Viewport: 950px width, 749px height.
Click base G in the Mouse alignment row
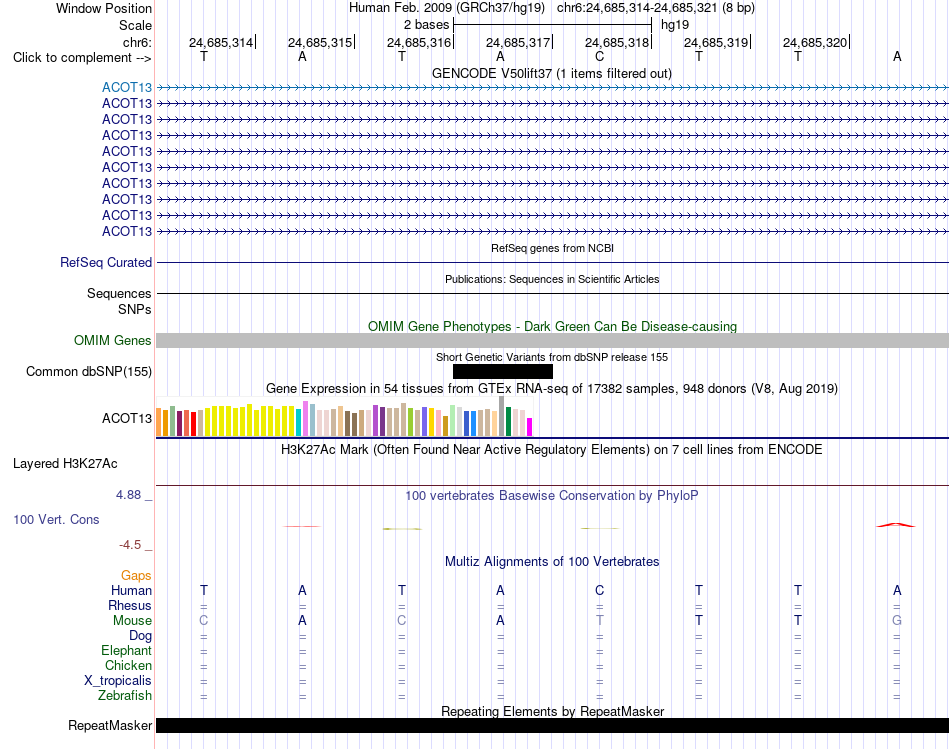tap(897, 620)
